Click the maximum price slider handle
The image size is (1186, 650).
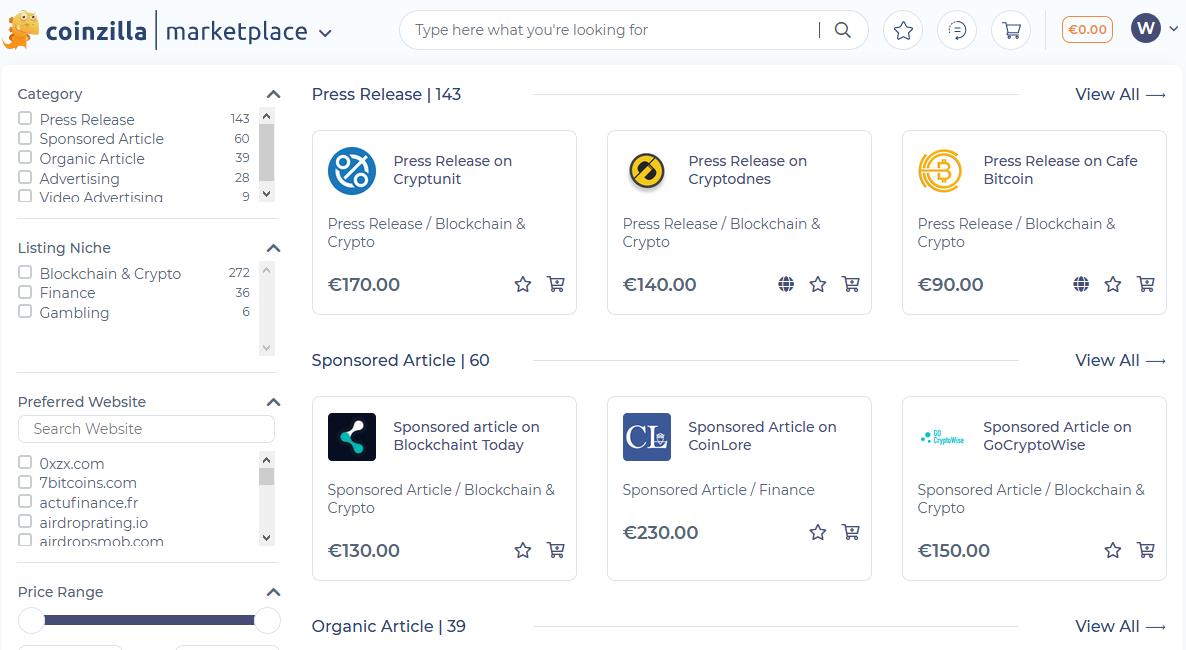click(x=267, y=620)
